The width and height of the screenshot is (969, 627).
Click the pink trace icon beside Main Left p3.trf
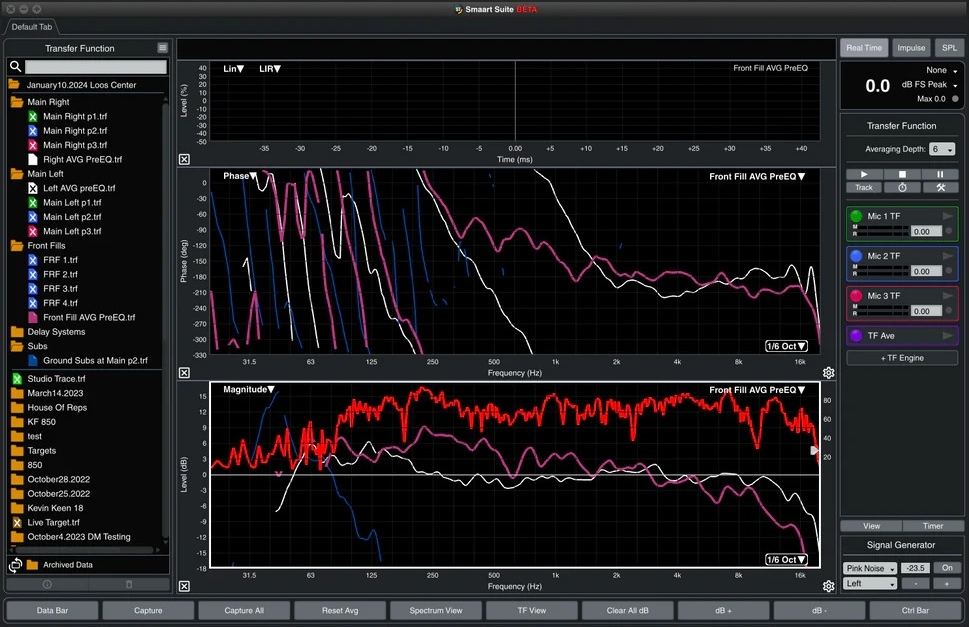pos(33,231)
